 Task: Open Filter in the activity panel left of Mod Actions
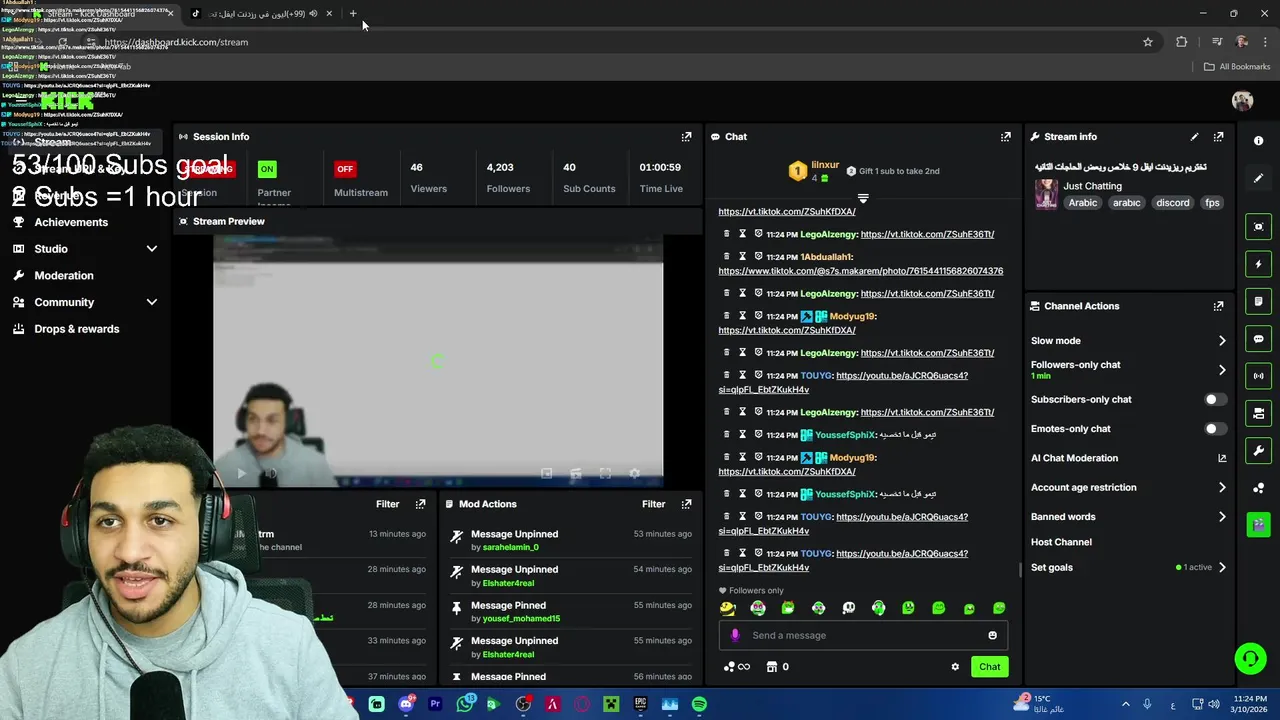pos(387,504)
